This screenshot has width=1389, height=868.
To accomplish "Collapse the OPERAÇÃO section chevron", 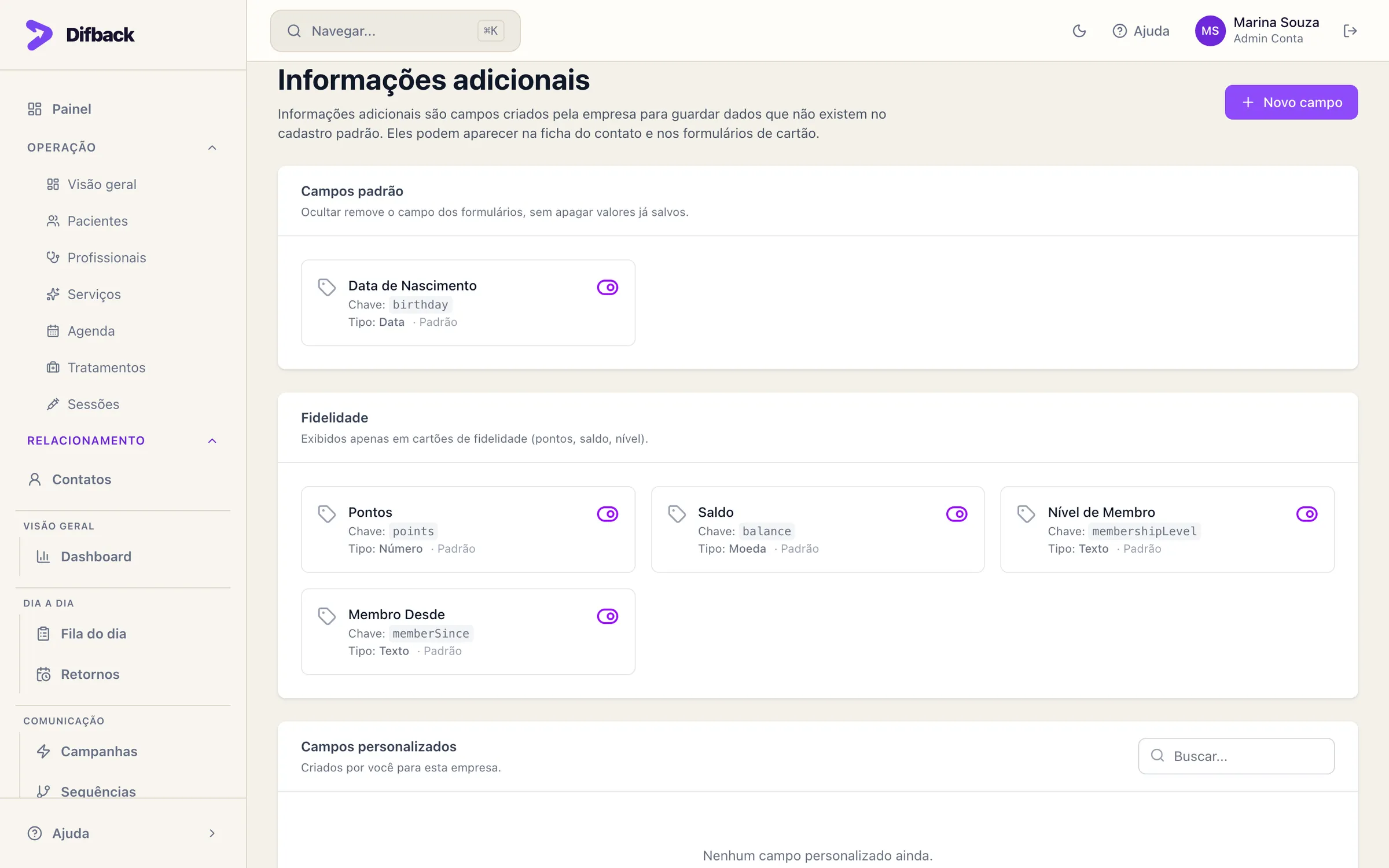I will point(212,148).
